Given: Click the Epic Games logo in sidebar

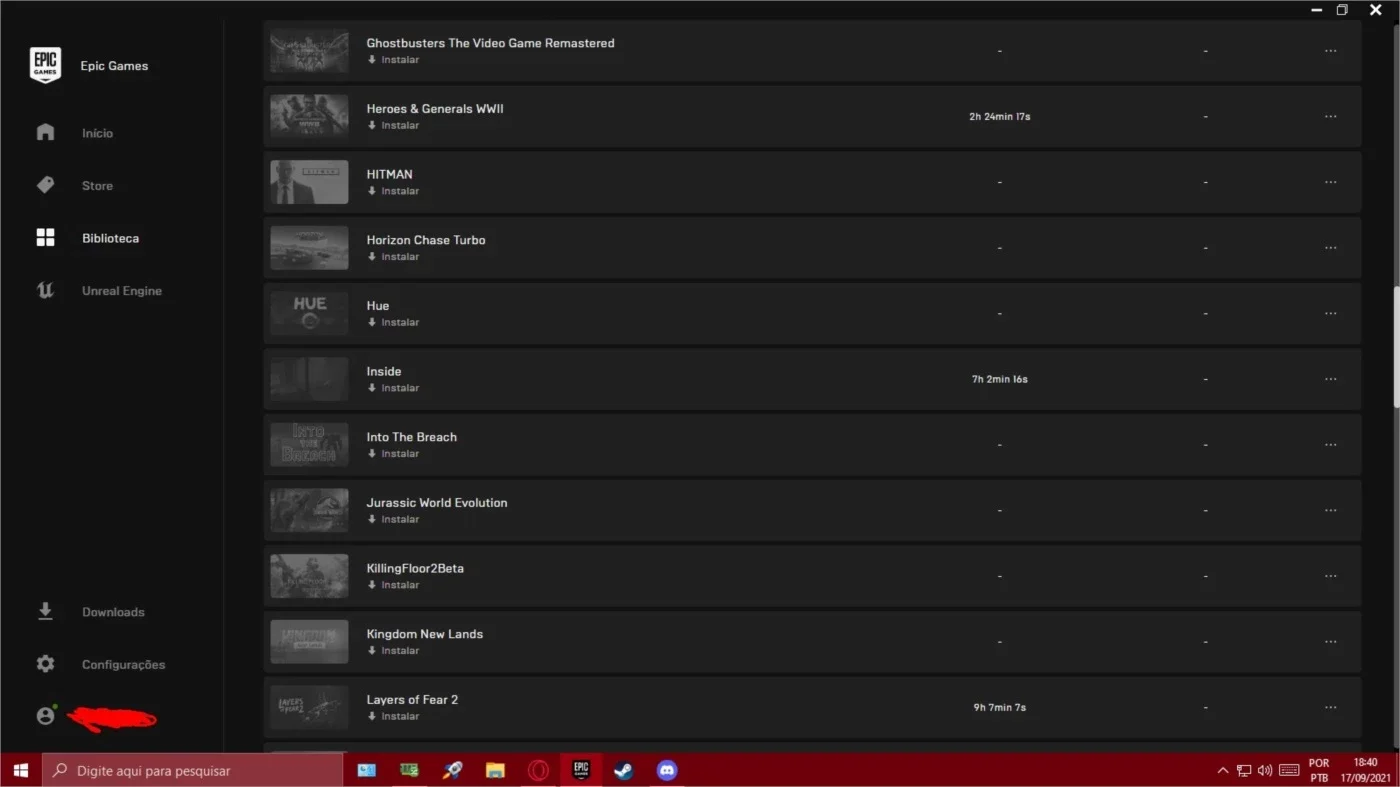Looking at the screenshot, I should point(45,65).
